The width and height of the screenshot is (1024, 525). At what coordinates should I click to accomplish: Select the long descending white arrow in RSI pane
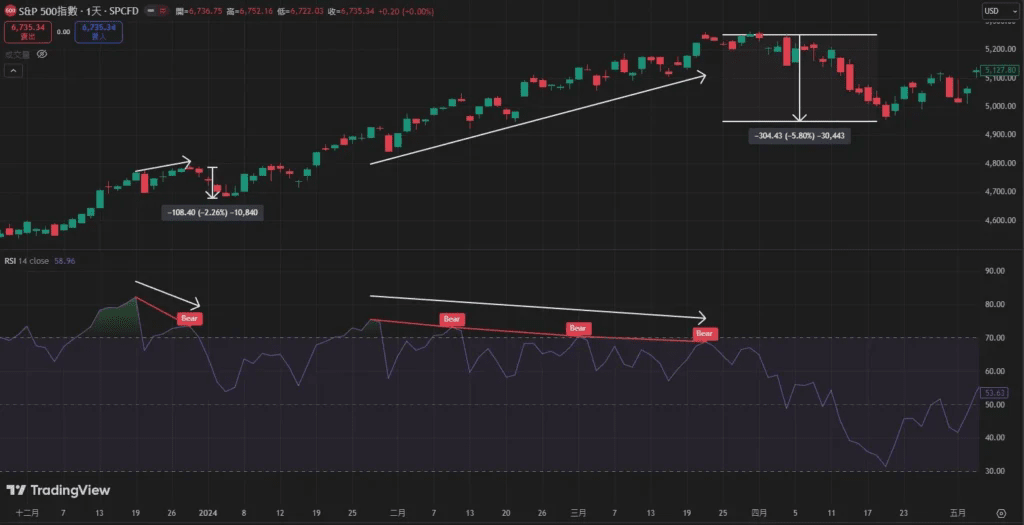[x=538, y=307]
